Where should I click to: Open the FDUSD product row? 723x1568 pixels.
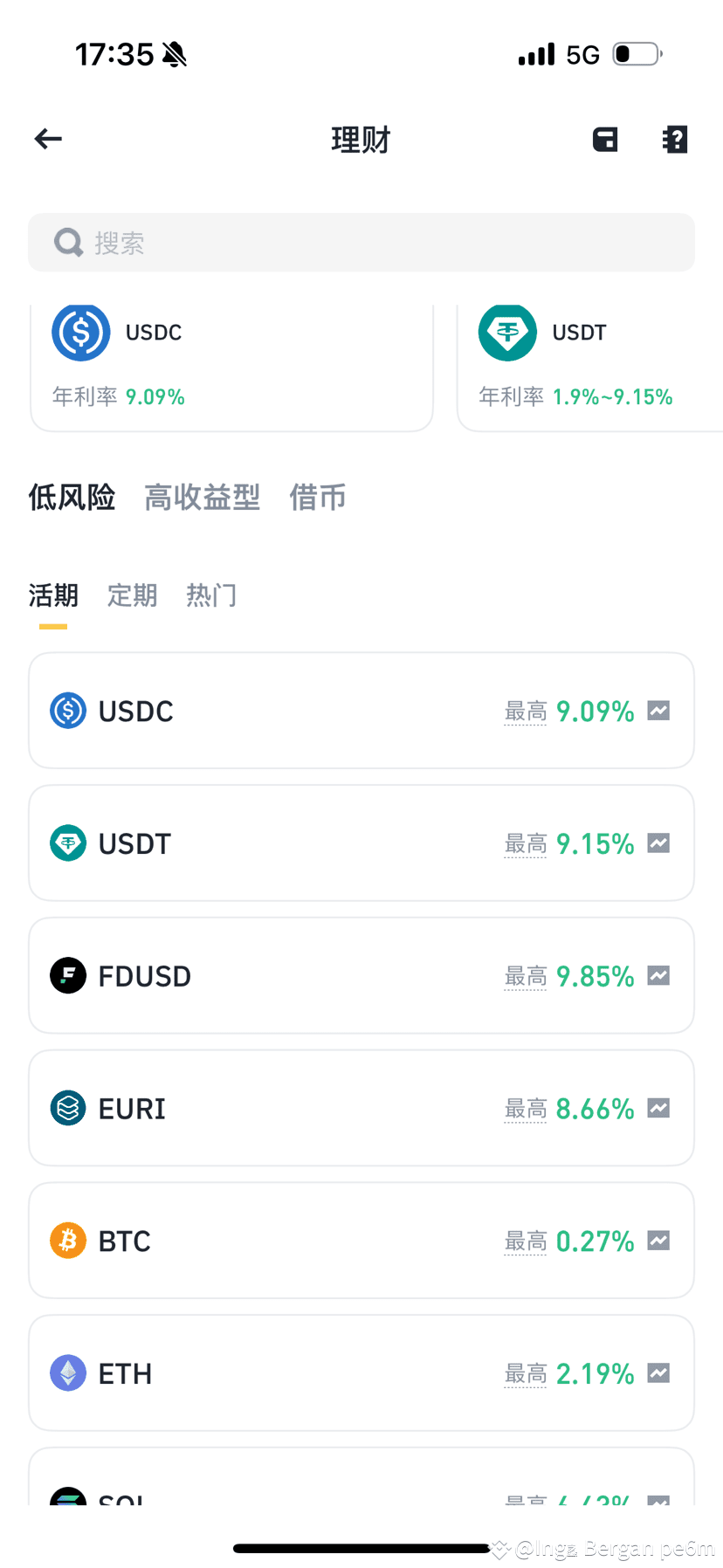361,976
